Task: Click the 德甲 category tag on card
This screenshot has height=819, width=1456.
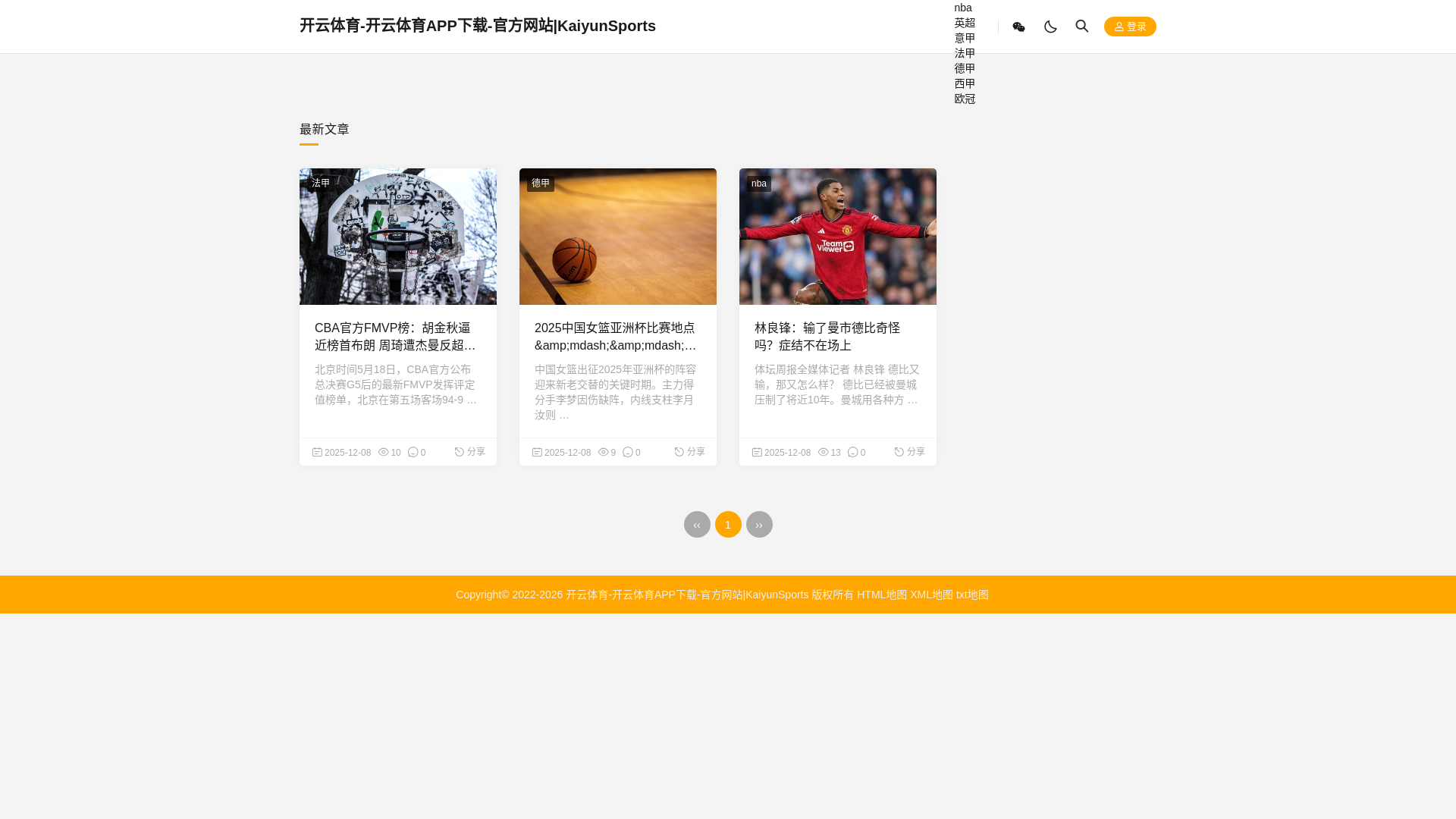Action: (x=541, y=184)
